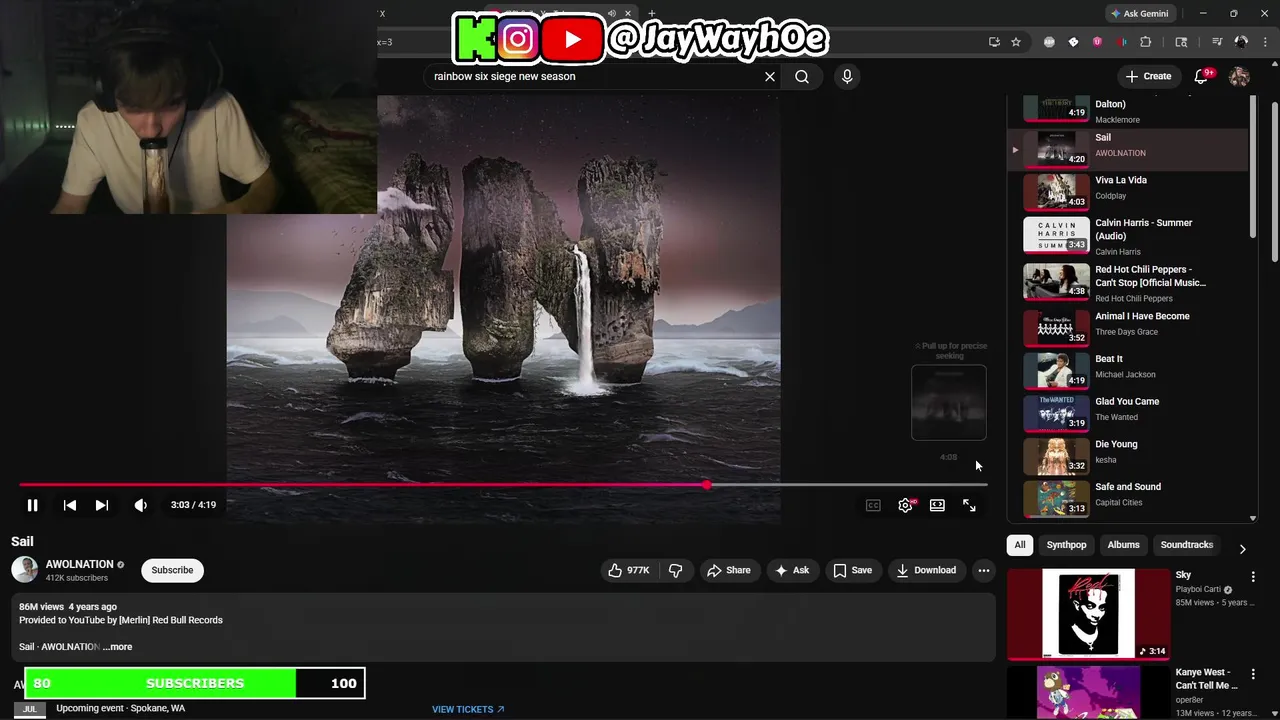Open more actions next to Download
This screenshot has width=1280, height=720.
(x=984, y=570)
